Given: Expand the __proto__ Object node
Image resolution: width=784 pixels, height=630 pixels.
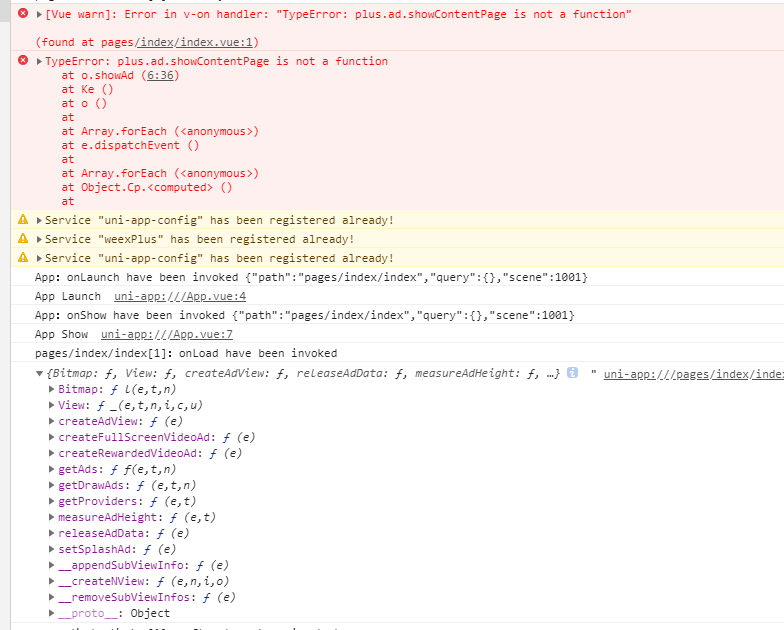Looking at the screenshot, I should (52, 613).
